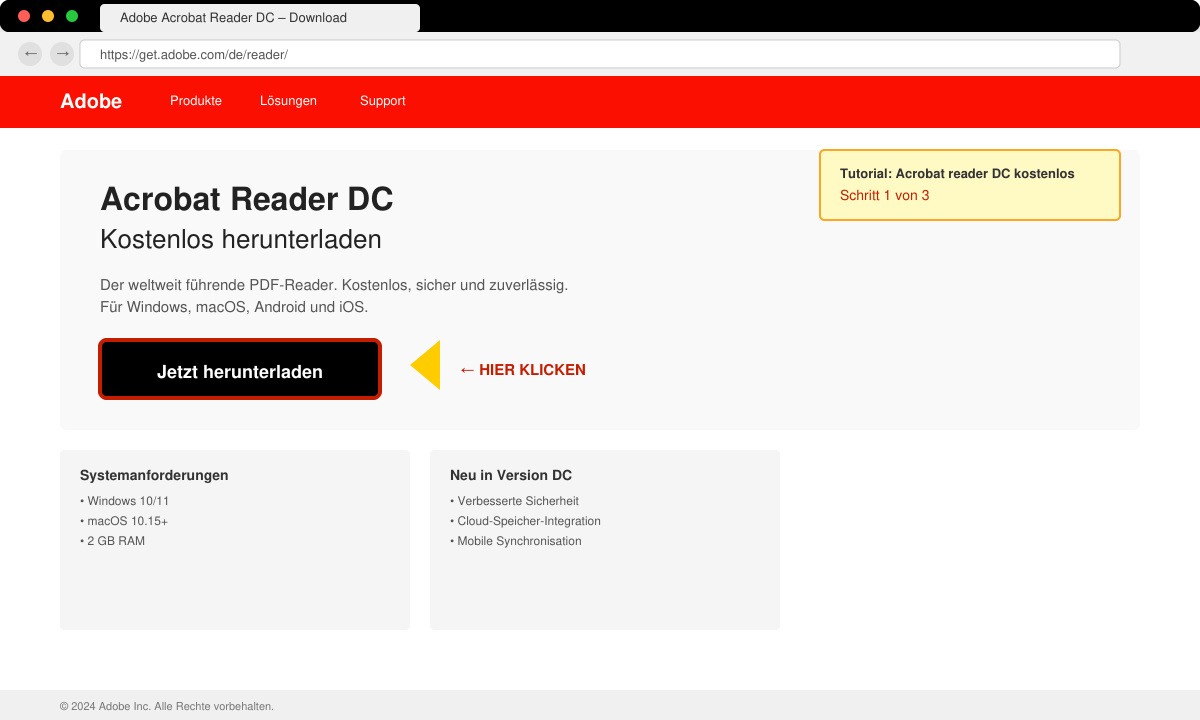Click the Jetzt herunterladen button
This screenshot has width=1200, height=720.
(240, 369)
